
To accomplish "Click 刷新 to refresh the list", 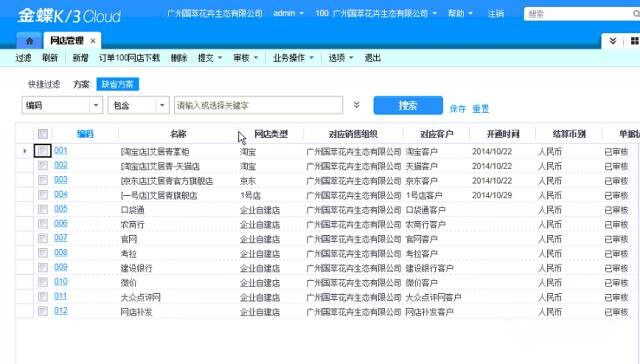I will coord(50,58).
